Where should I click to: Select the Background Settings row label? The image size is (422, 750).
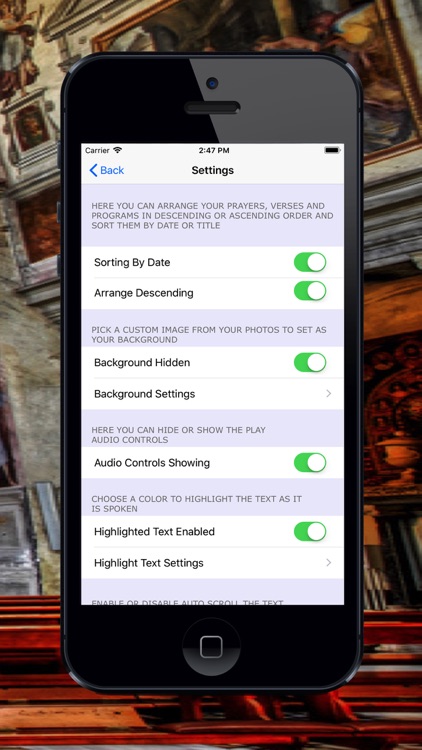pyautogui.click(x=144, y=394)
